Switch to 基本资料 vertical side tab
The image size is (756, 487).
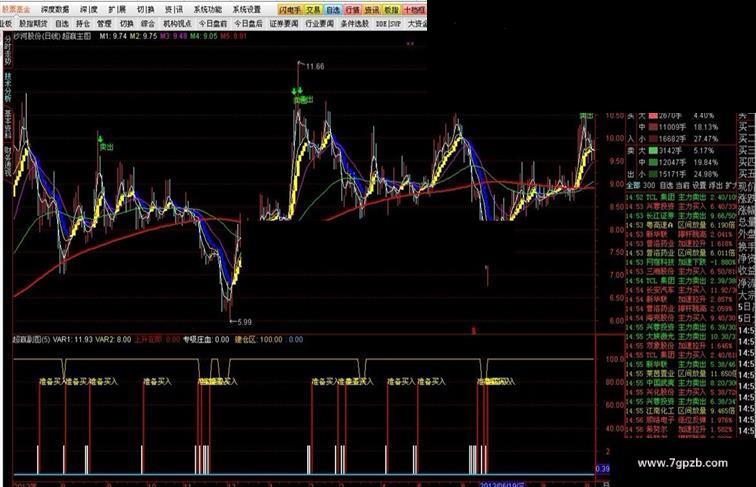pyautogui.click(x=7, y=124)
